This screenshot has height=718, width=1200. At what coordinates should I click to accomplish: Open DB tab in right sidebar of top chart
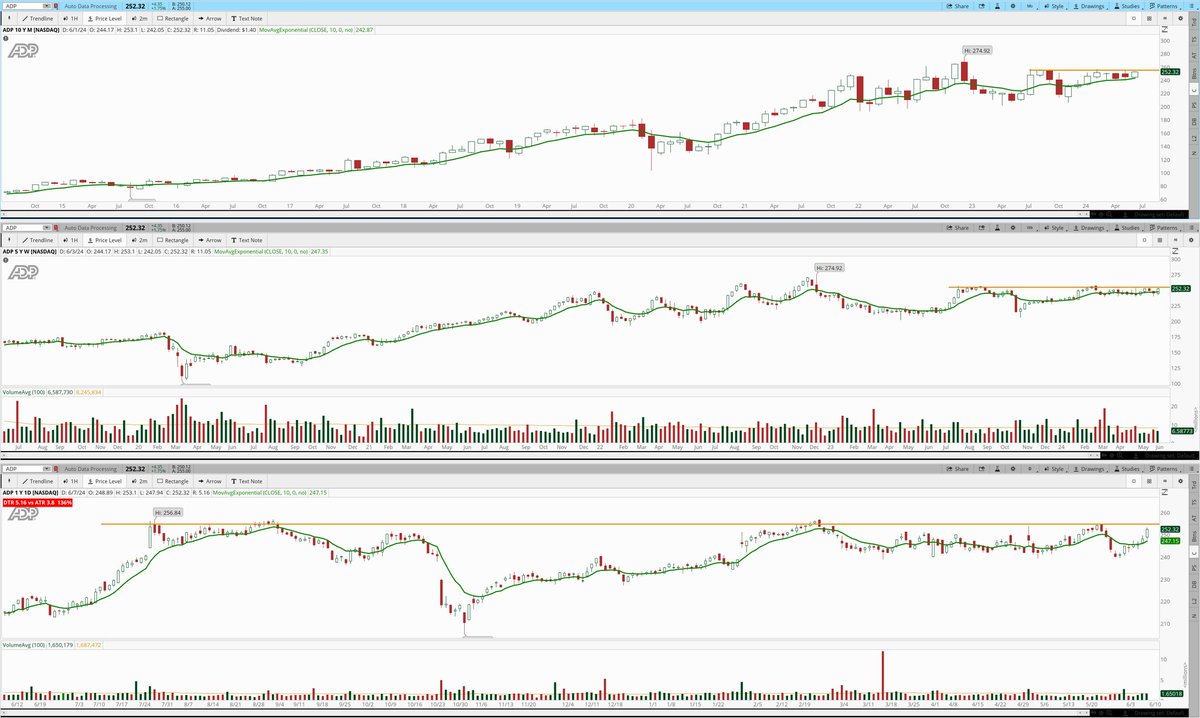point(1194,119)
